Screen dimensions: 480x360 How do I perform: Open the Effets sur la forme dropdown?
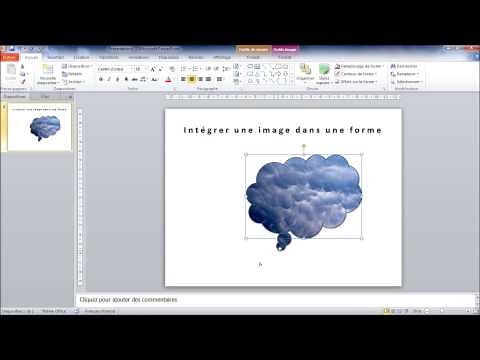pos(356,82)
